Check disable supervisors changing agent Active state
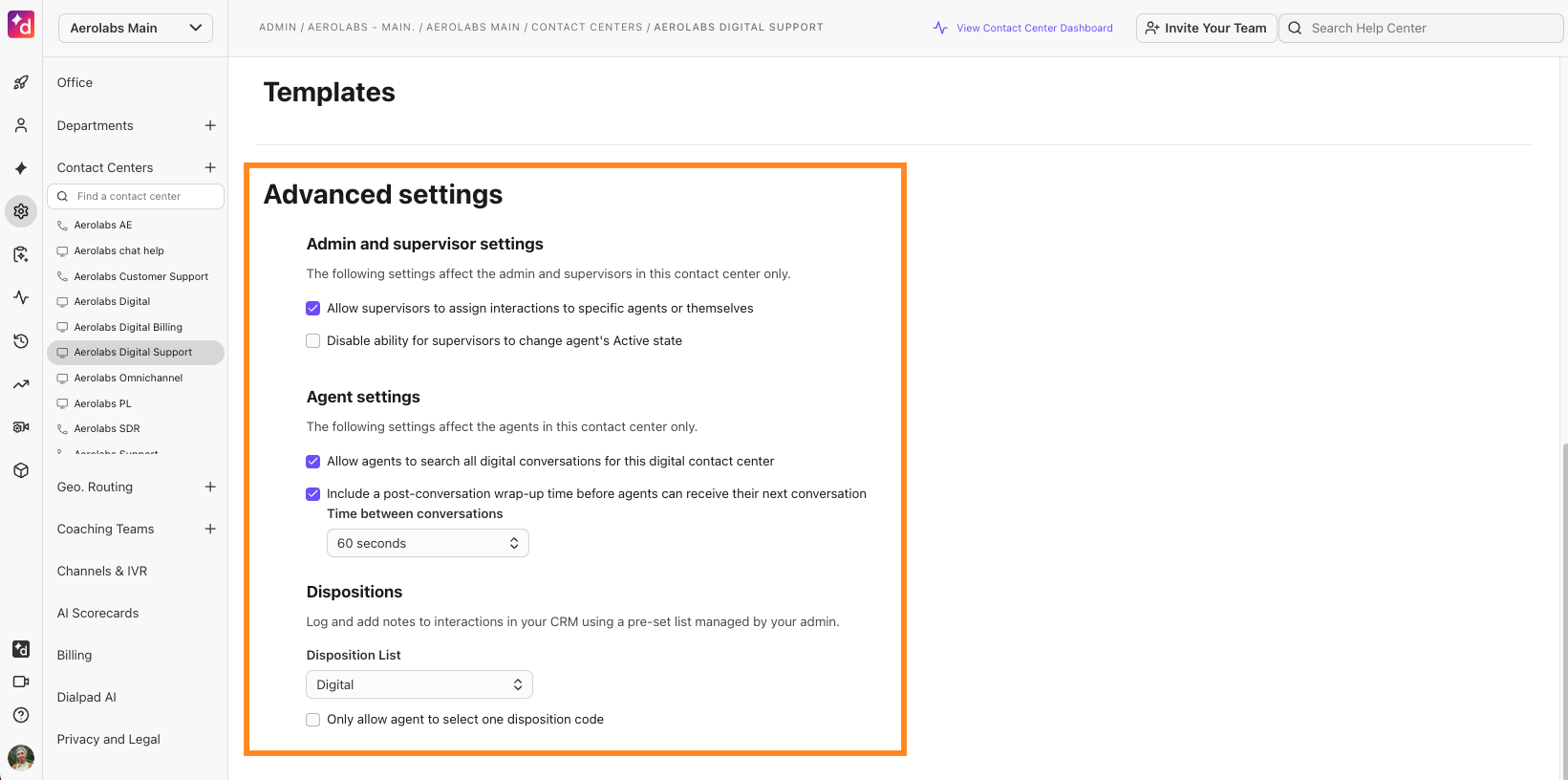This screenshot has width=1568, height=780. [312, 340]
